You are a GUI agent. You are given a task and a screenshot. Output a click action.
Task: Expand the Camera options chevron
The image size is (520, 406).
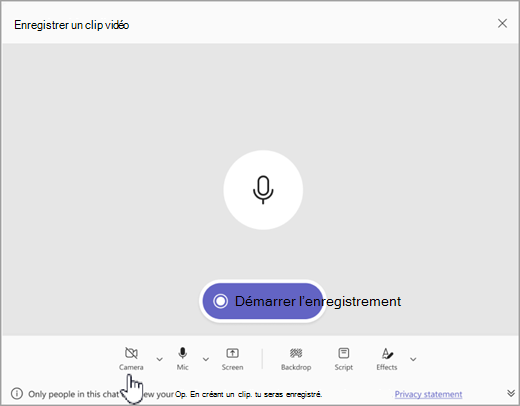pos(160,359)
